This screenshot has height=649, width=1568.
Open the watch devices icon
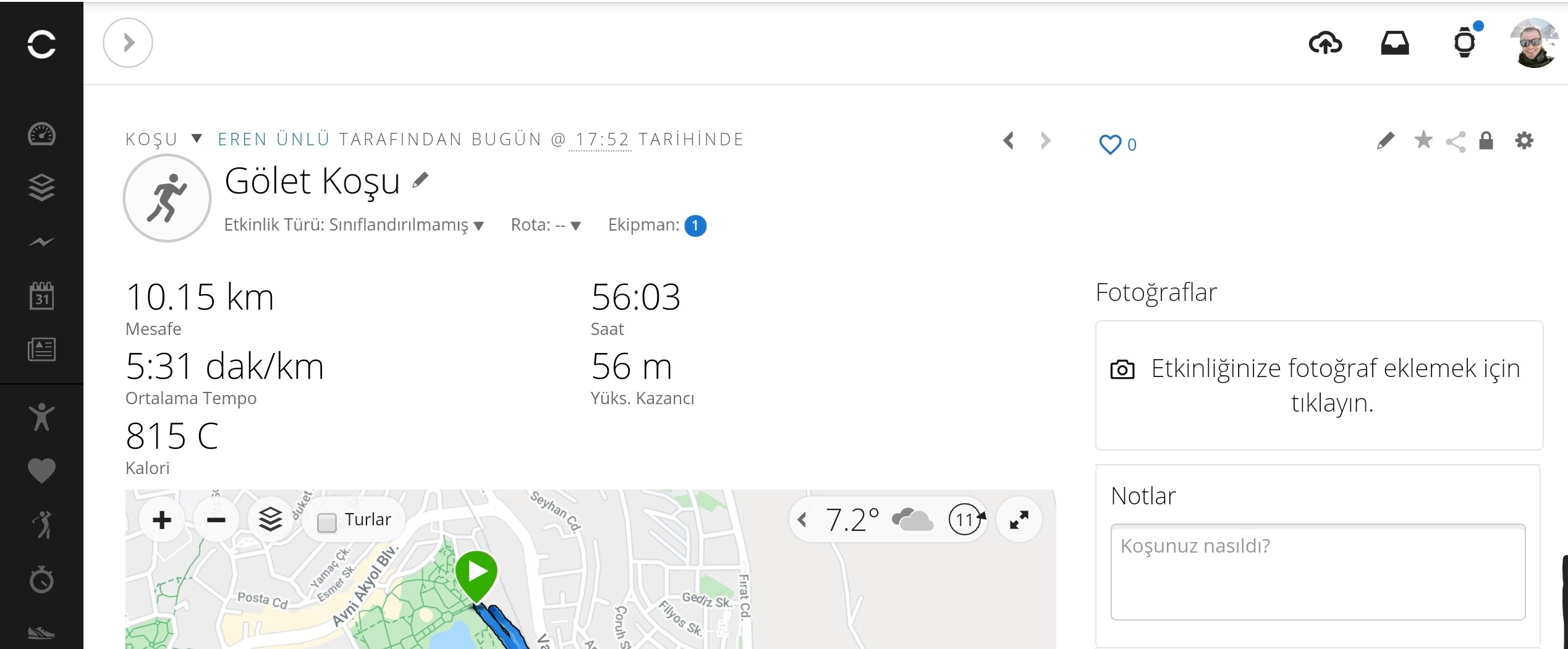tap(1464, 43)
